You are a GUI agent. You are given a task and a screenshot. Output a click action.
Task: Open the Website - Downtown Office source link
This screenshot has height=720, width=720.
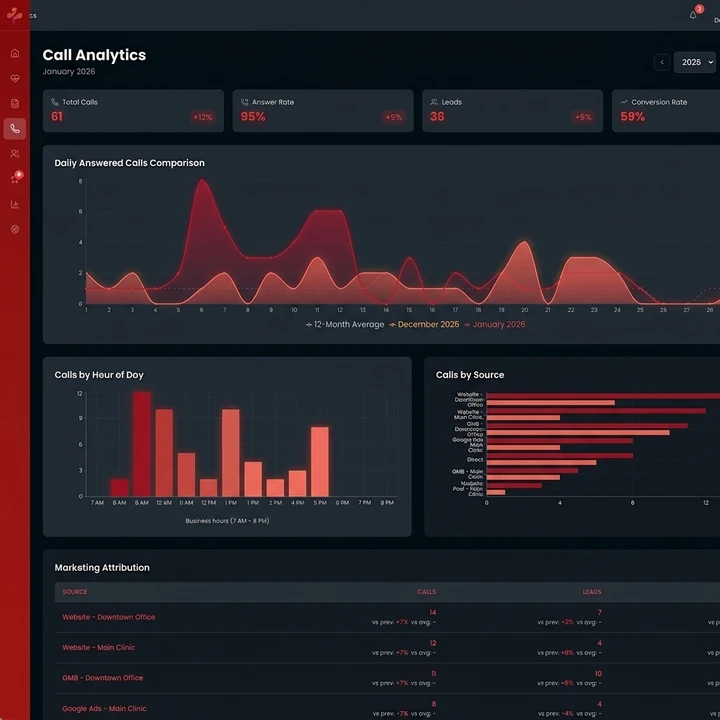coord(109,617)
